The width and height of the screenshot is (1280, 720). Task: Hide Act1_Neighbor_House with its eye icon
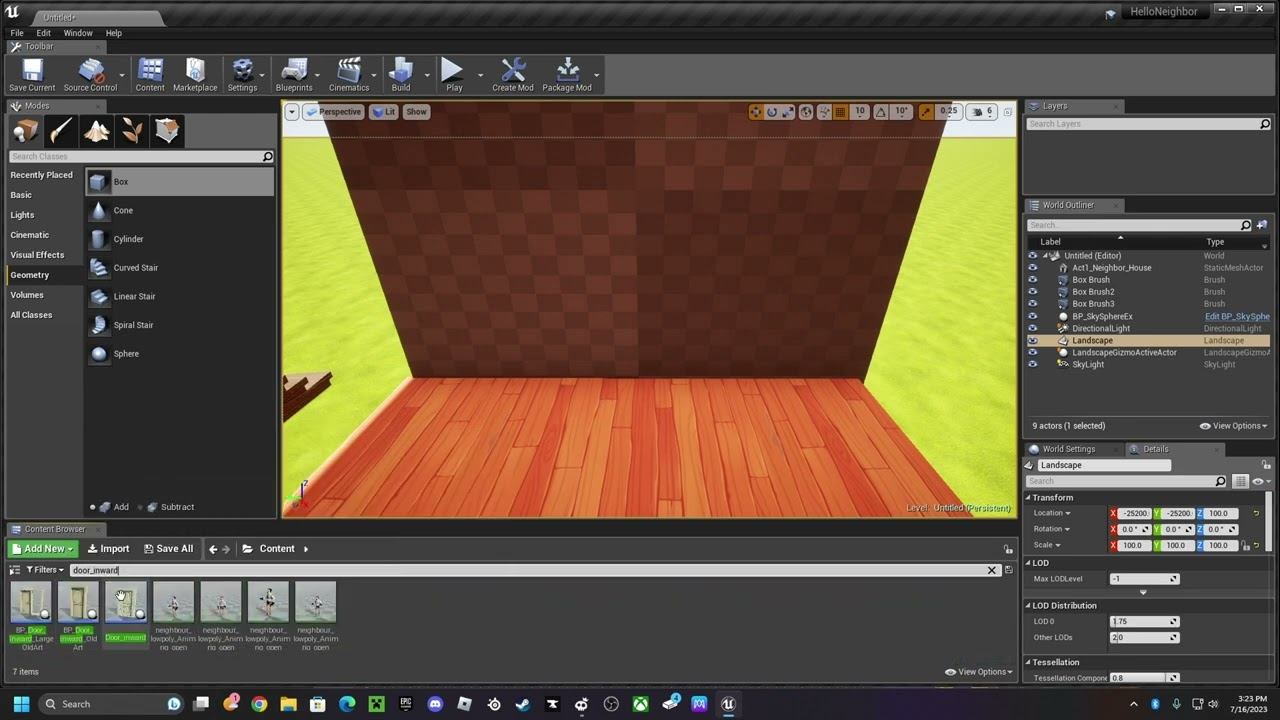point(1033,268)
